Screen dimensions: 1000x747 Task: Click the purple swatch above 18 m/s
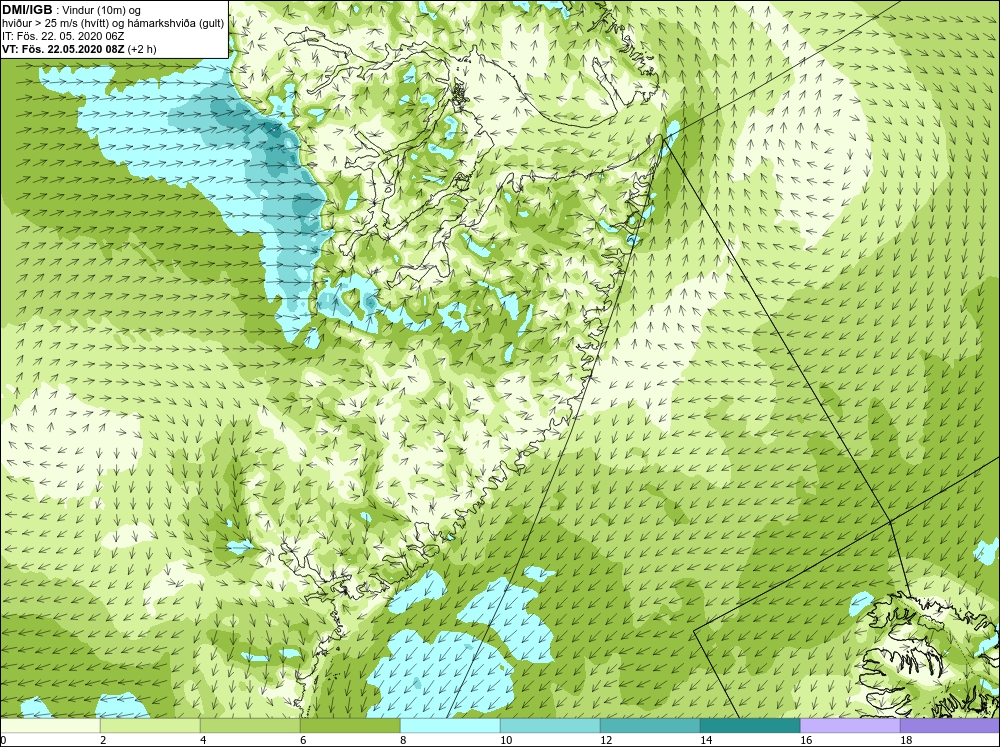(950, 726)
